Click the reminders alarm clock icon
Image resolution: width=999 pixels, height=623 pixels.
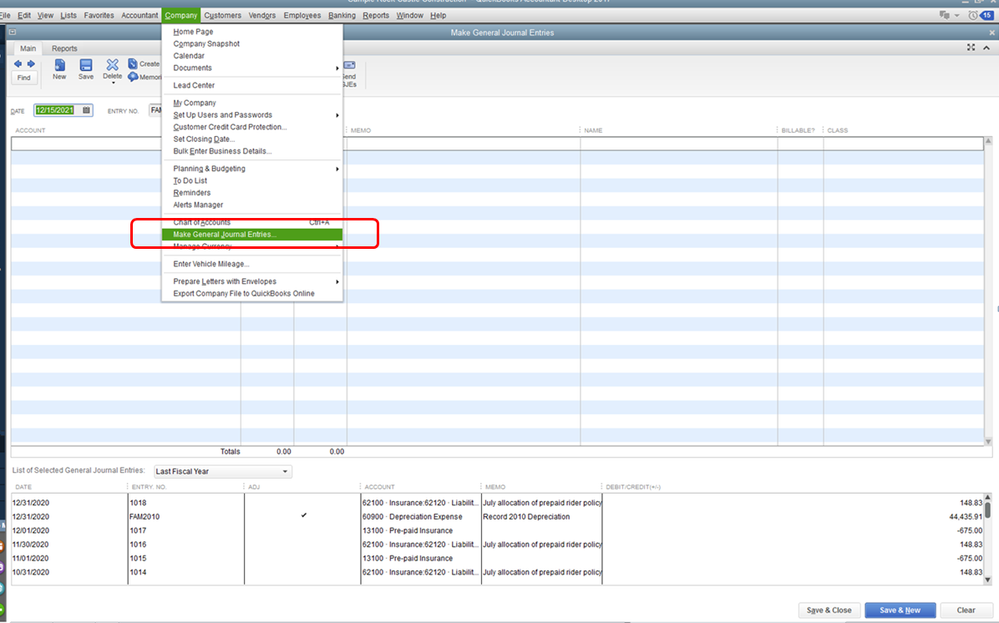[973, 15]
